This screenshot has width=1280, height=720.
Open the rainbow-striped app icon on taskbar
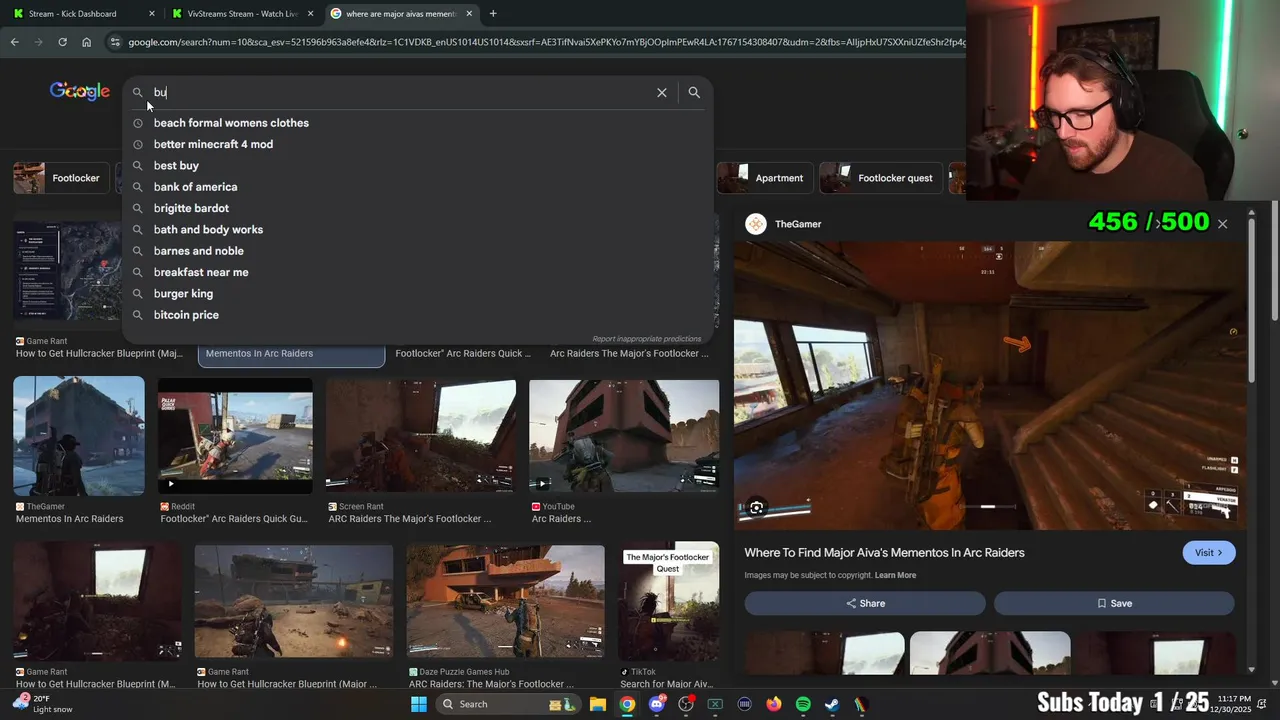click(x=861, y=704)
